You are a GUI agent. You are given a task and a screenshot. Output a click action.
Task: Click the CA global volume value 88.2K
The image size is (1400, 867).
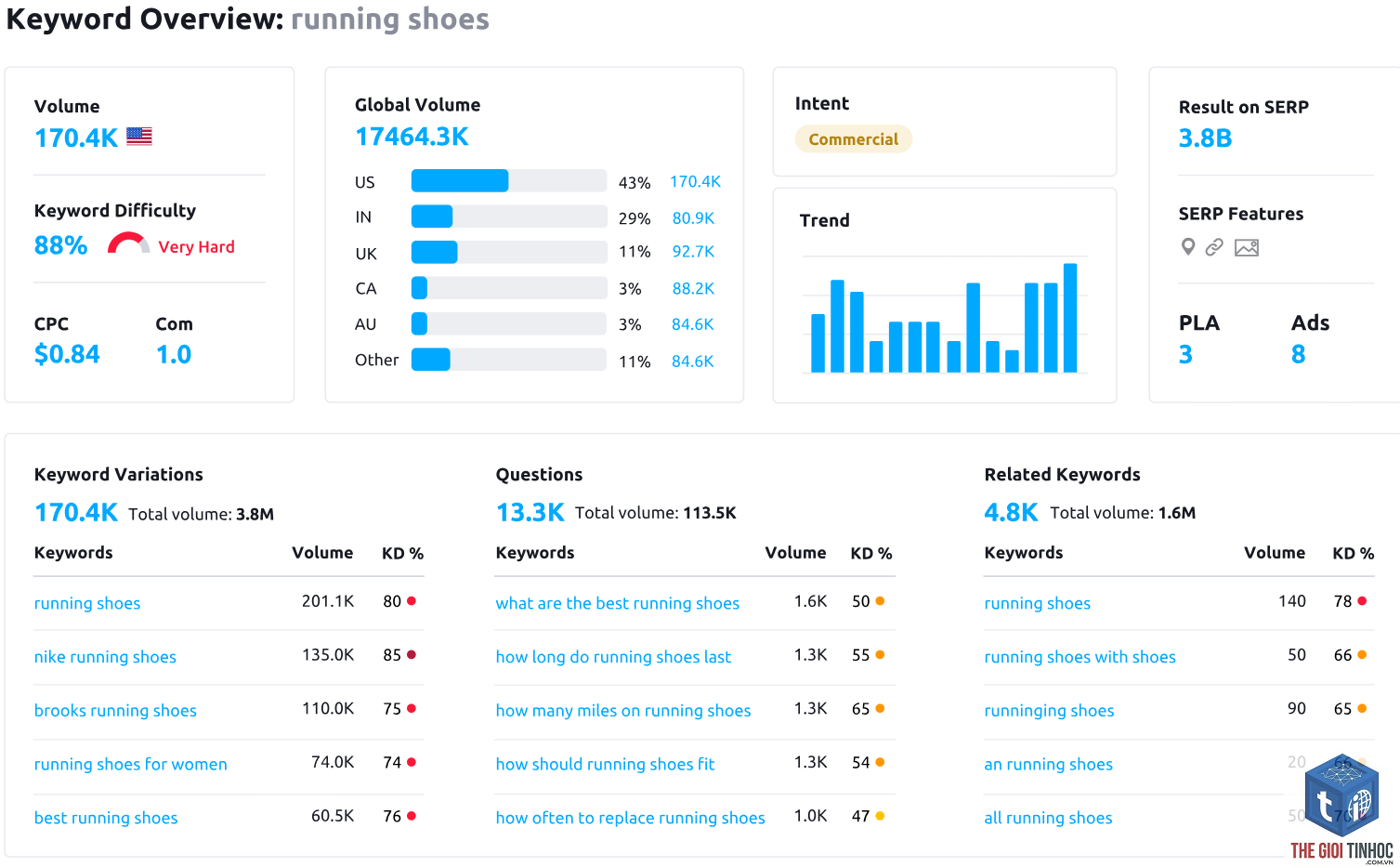[x=693, y=289]
